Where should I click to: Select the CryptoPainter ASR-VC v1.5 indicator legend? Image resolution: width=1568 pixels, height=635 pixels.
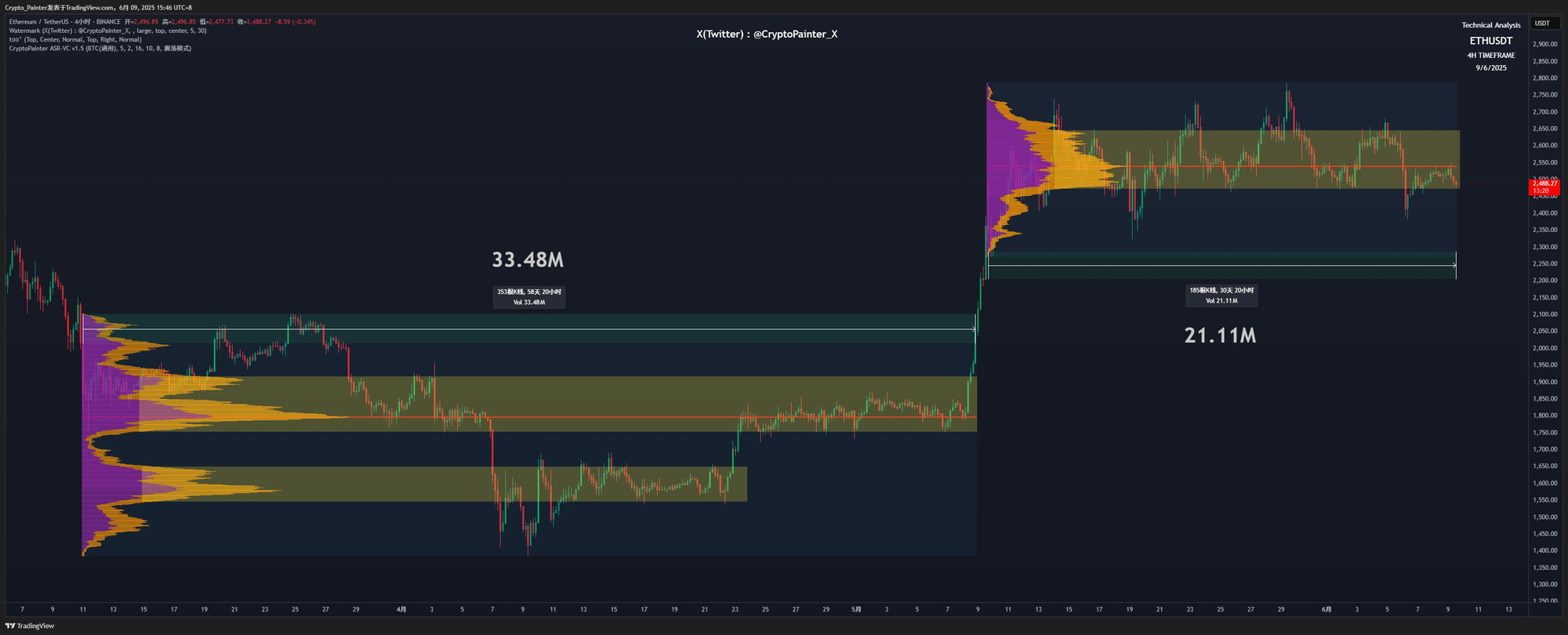pyautogui.click(x=100, y=49)
